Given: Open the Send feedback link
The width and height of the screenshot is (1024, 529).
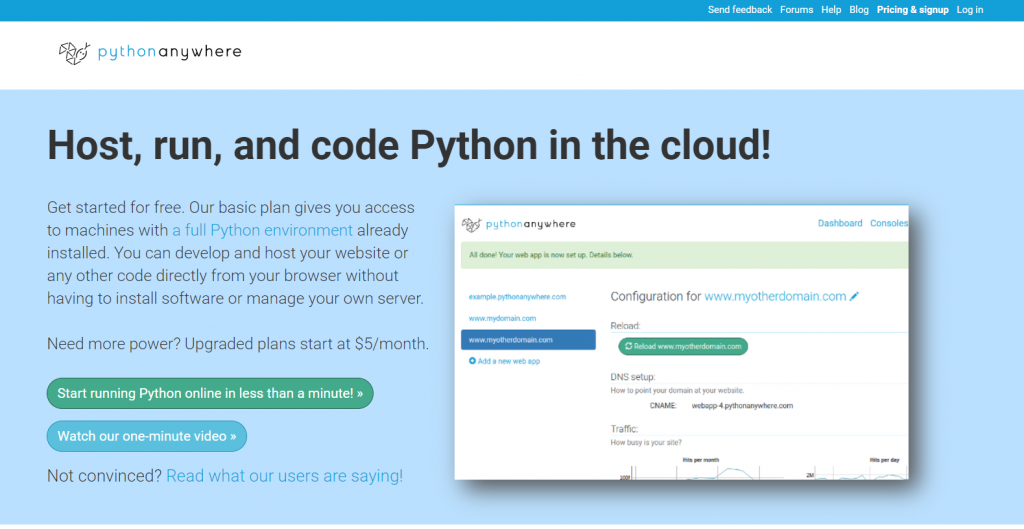Looking at the screenshot, I should coord(740,10).
